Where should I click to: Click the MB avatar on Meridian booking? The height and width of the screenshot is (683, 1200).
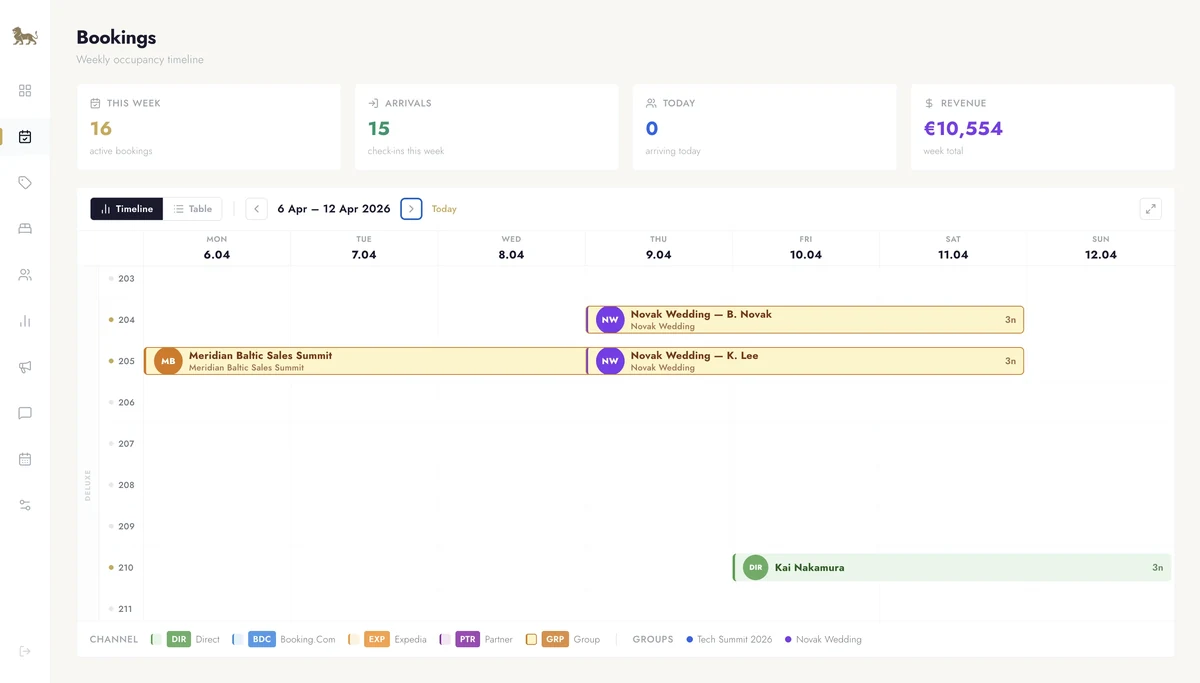point(168,361)
